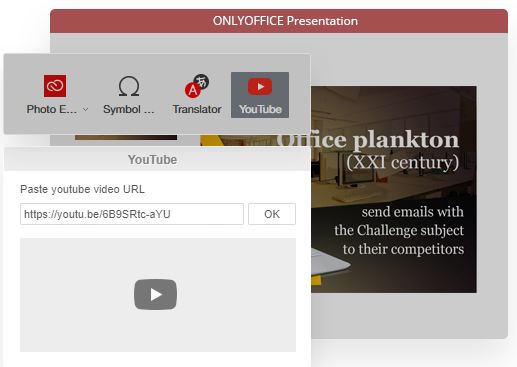Select the "(XXI century)" subtitle text

pyautogui.click(x=402, y=162)
